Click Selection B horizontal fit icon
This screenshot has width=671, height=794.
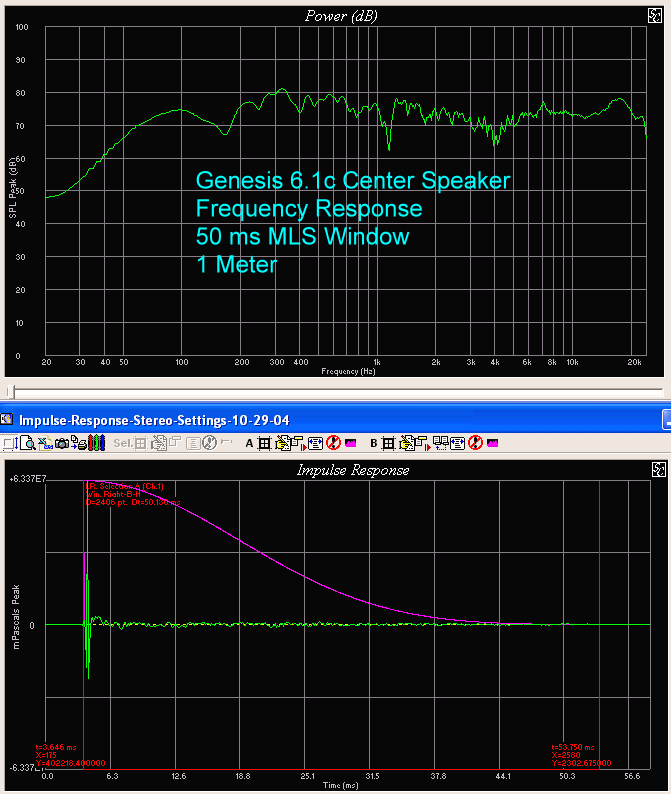(457, 444)
